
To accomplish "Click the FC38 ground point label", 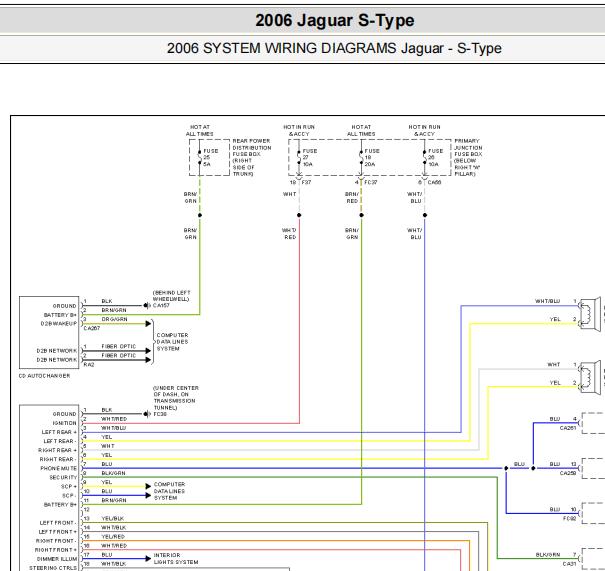I will click(x=160, y=414).
